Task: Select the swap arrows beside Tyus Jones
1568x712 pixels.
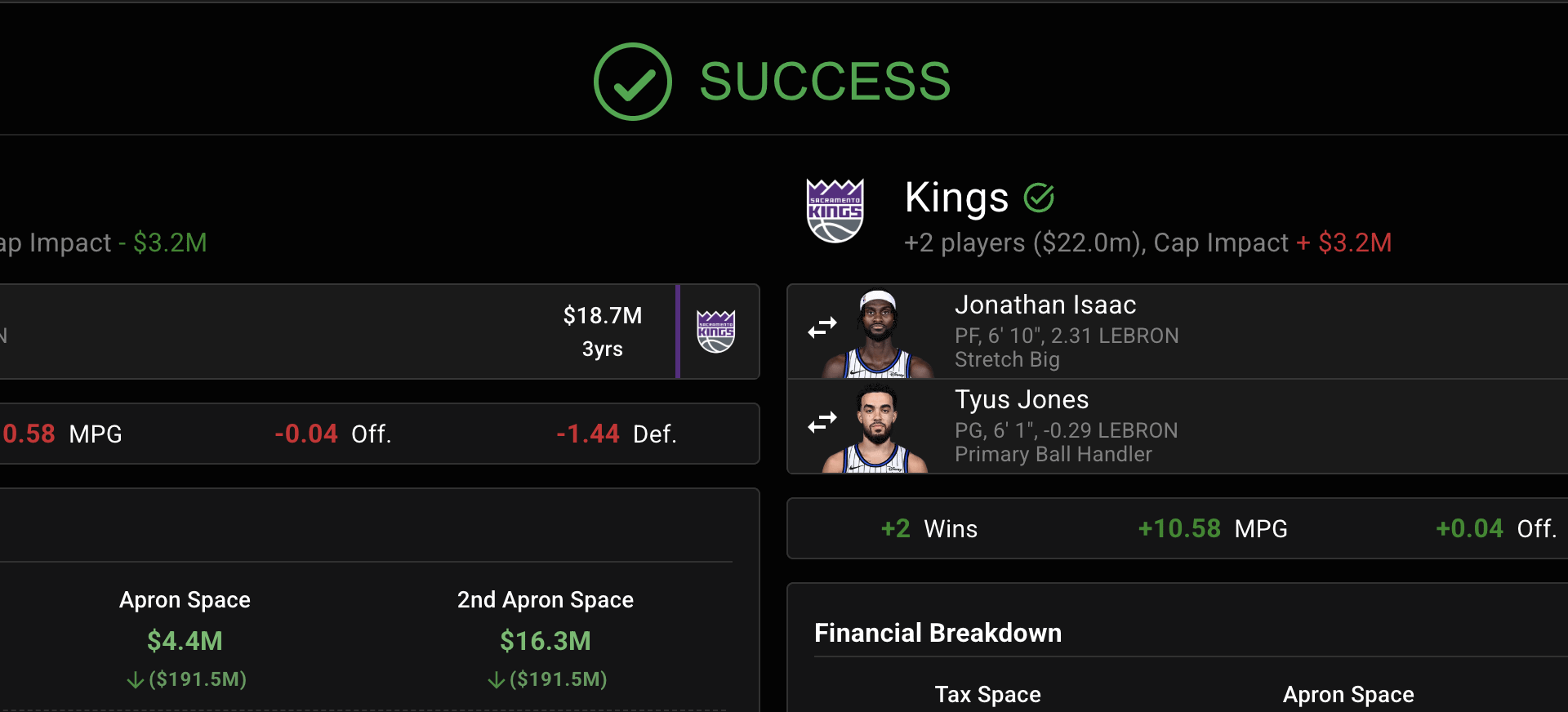Action: click(822, 421)
